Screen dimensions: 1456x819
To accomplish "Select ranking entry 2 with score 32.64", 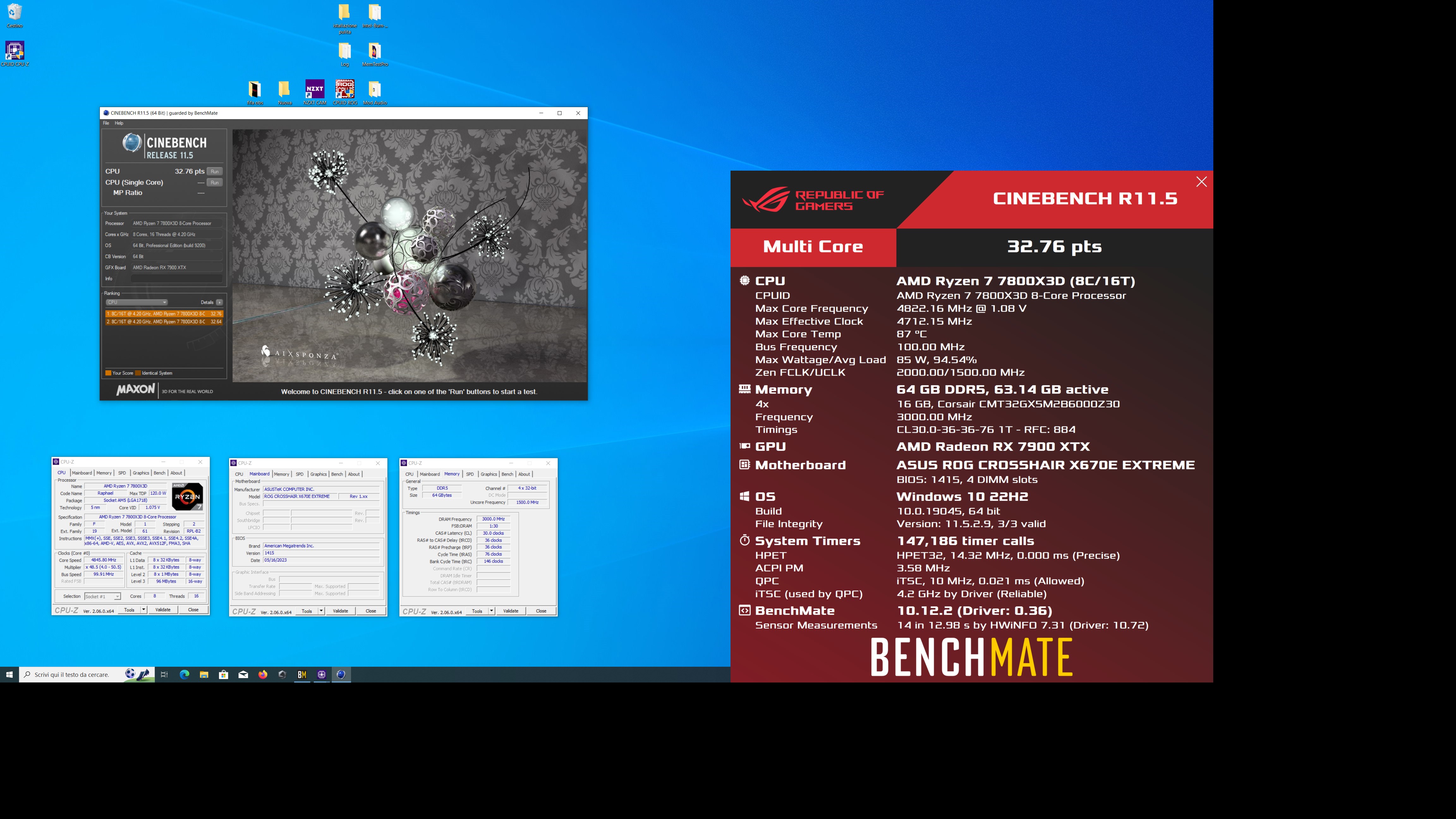I will click(164, 322).
